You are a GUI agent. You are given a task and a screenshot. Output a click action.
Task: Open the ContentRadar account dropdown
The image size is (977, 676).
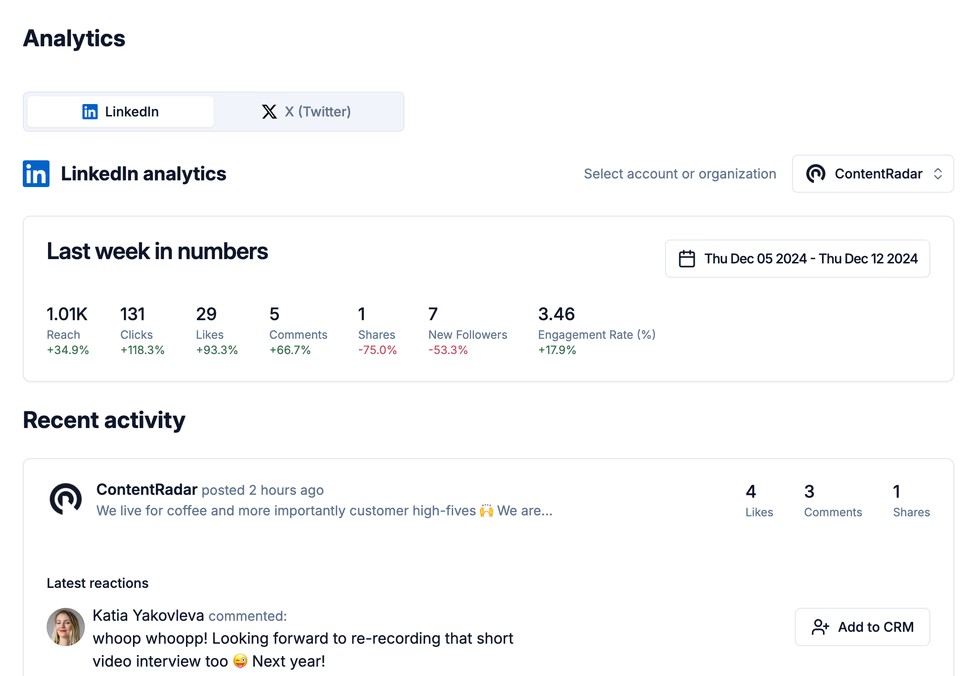tap(872, 174)
